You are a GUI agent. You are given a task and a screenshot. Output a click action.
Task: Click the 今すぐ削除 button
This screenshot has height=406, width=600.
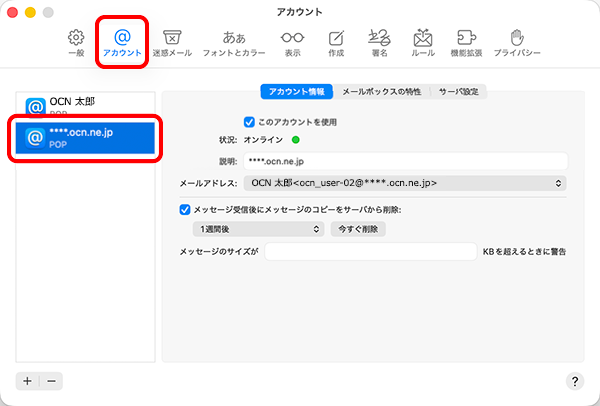click(358, 229)
